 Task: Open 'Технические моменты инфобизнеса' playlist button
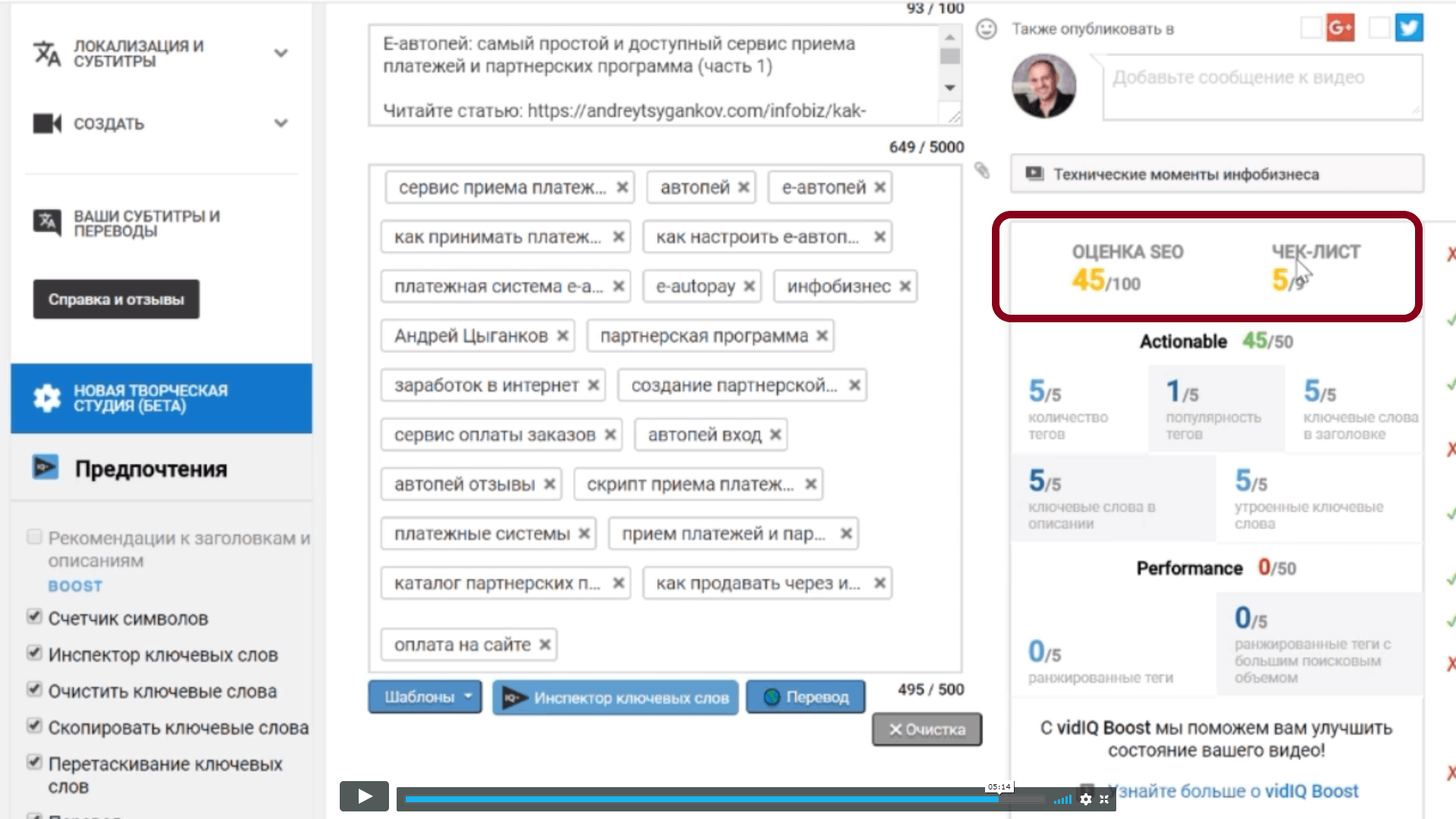pos(1216,174)
